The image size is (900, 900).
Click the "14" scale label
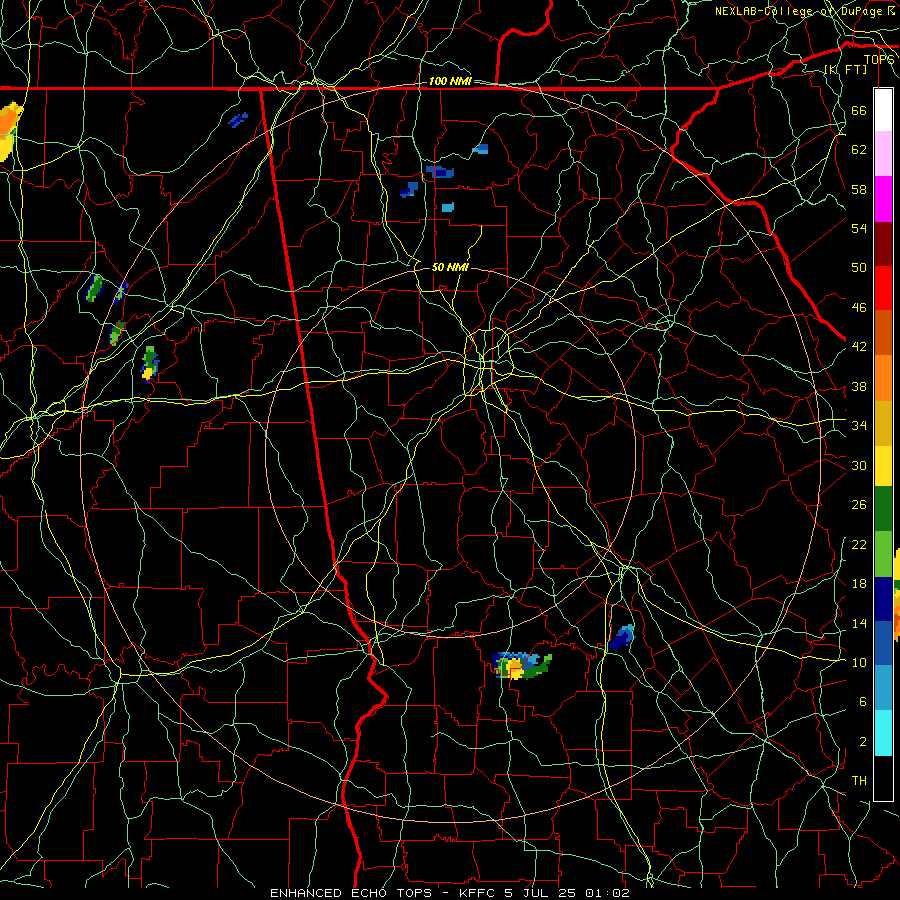(859, 623)
